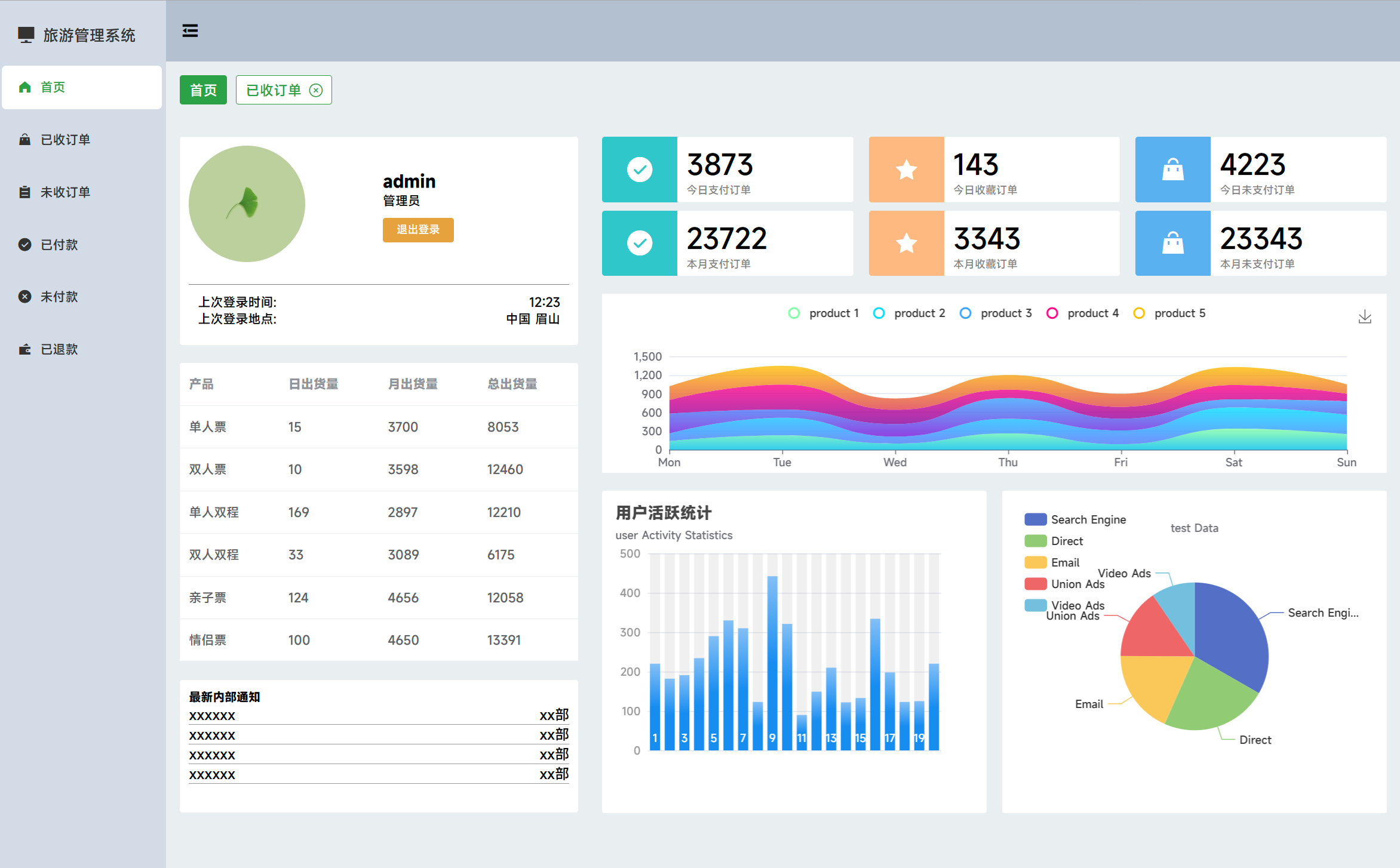The width and height of the screenshot is (1400, 868).
Task: Toggle Video Ads in pie legend
Action: point(1065,605)
